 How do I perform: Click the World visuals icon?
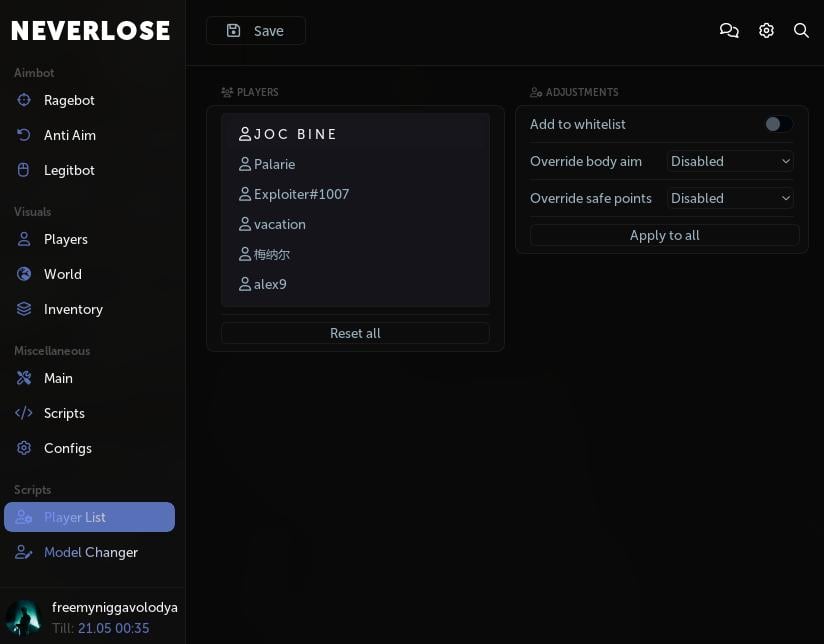(24, 274)
